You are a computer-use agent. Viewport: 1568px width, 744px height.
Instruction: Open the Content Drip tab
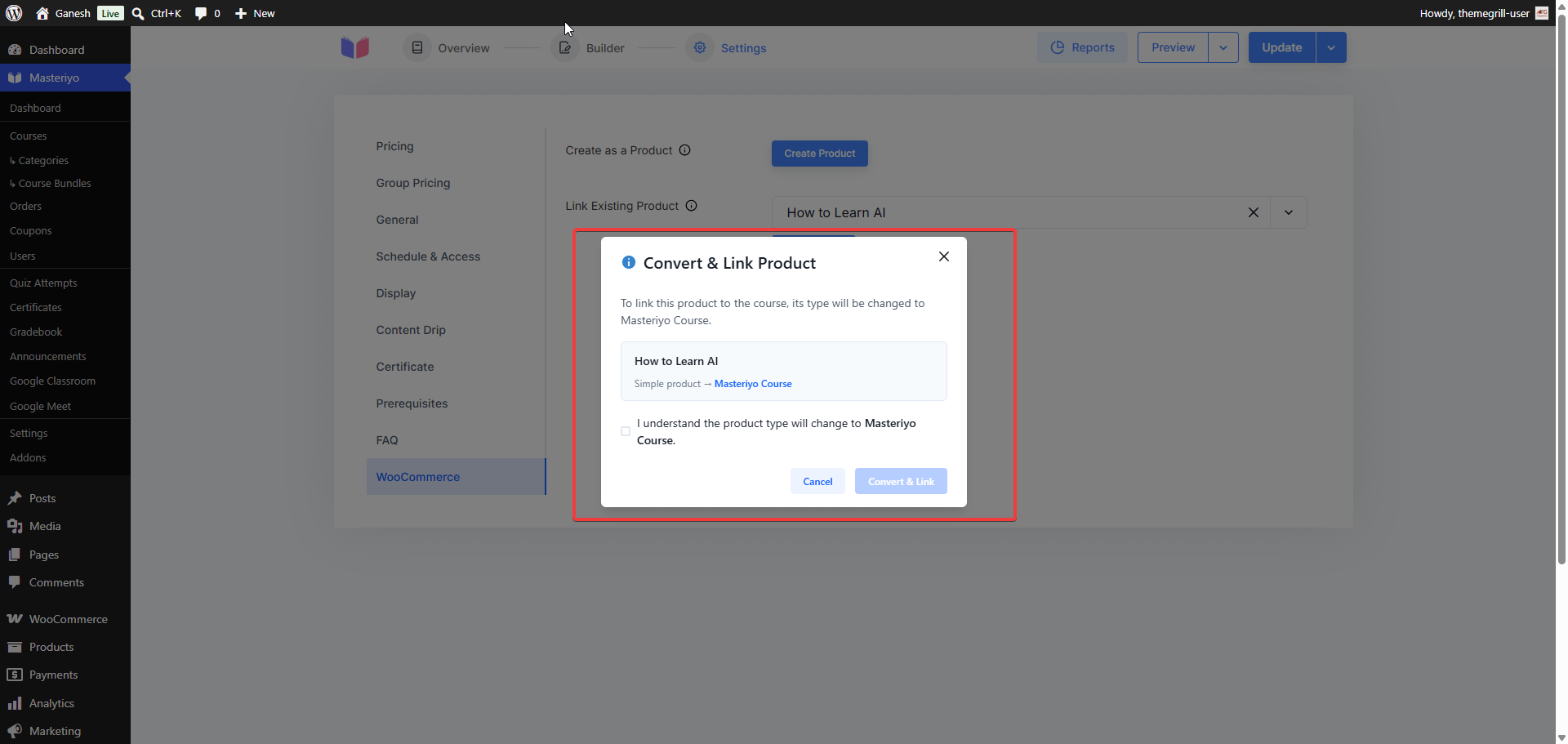tap(456, 330)
